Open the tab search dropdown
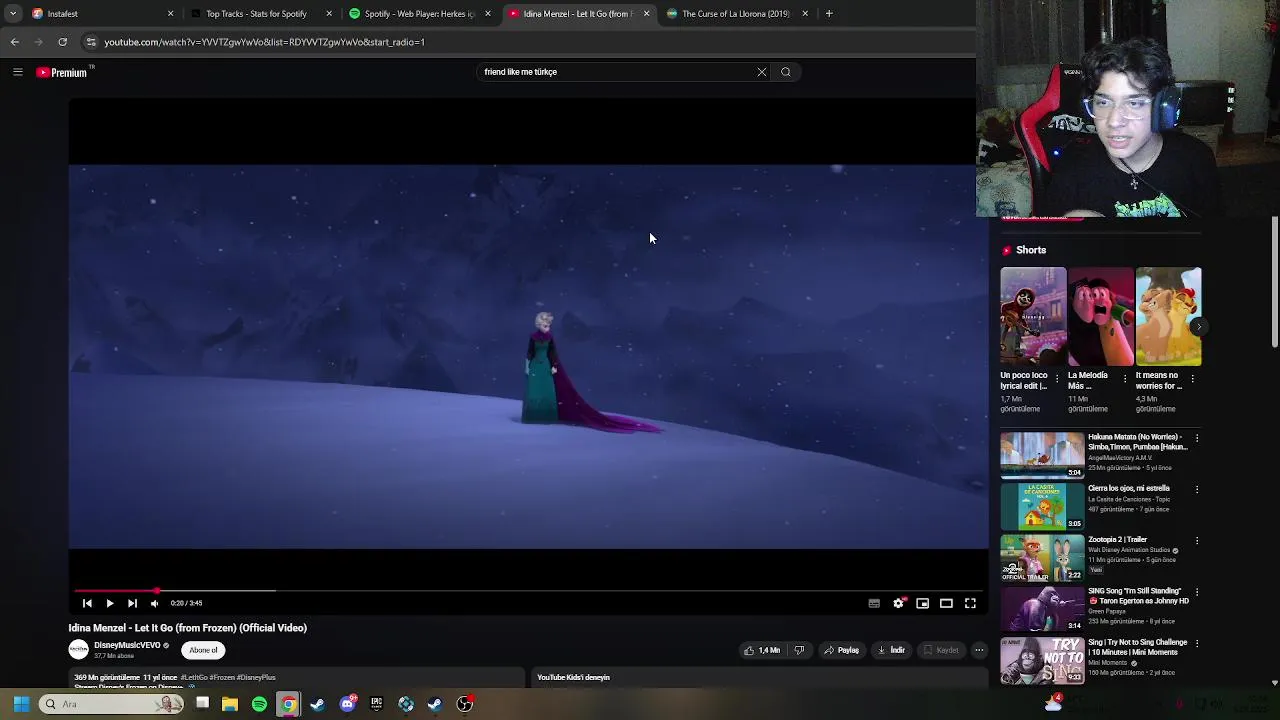1280x720 pixels. (13, 14)
